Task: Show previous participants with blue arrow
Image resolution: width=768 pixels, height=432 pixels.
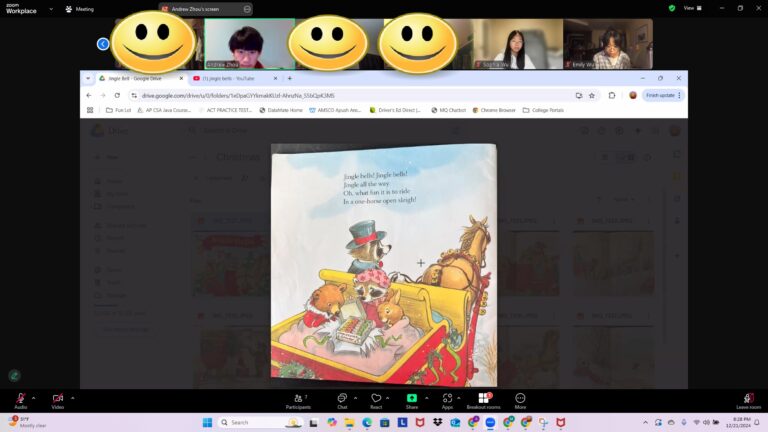Action: [x=103, y=44]
